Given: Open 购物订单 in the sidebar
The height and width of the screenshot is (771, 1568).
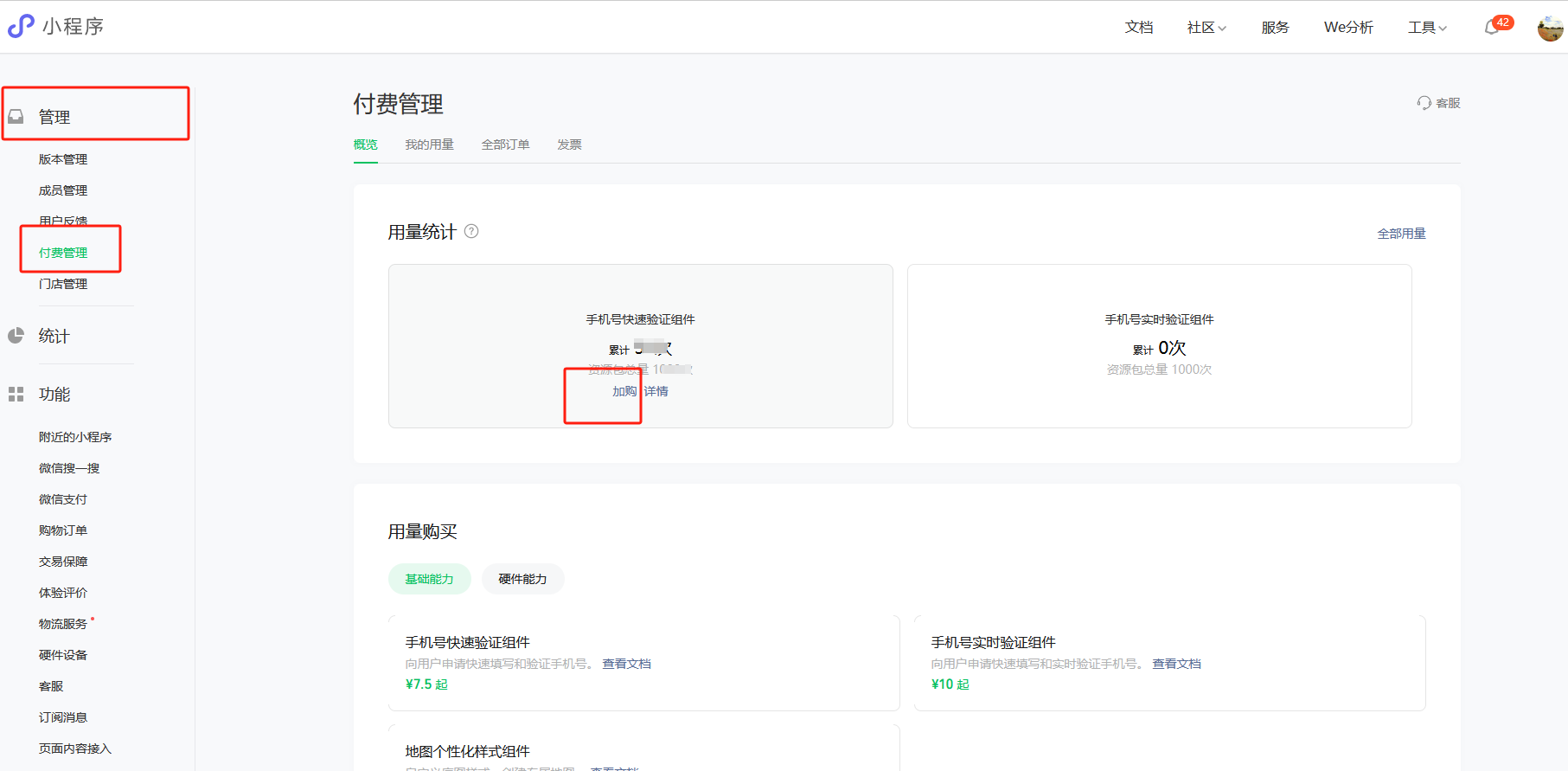Looking at the screenshot, I should 63,530.
